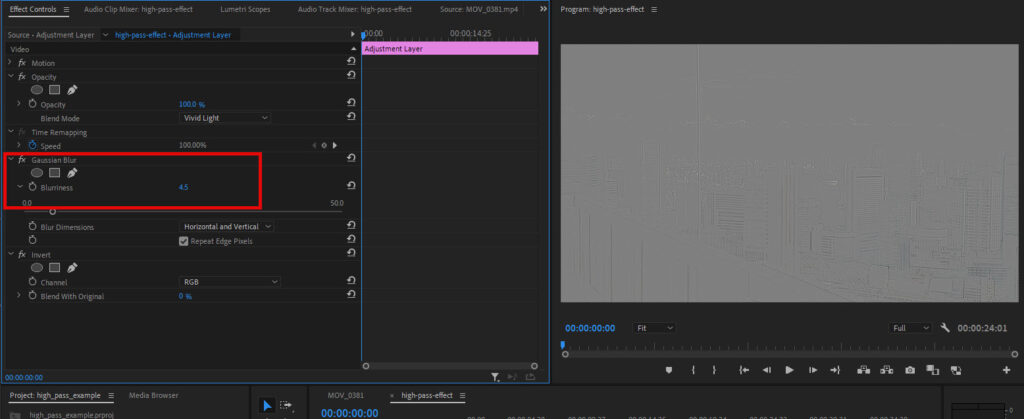Click the pen mask tool under Gaussian Blur
Image resolution: width=1024 pixels, height=419 pixels.
coord(72,173)
